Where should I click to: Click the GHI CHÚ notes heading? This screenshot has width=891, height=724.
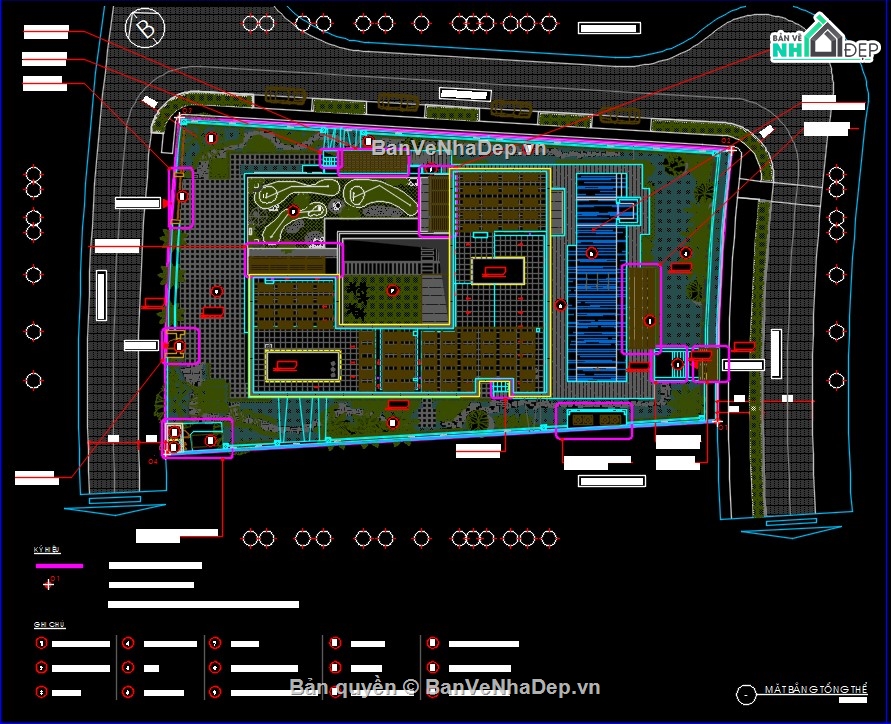pyautogui.click(x=48, y=625)
